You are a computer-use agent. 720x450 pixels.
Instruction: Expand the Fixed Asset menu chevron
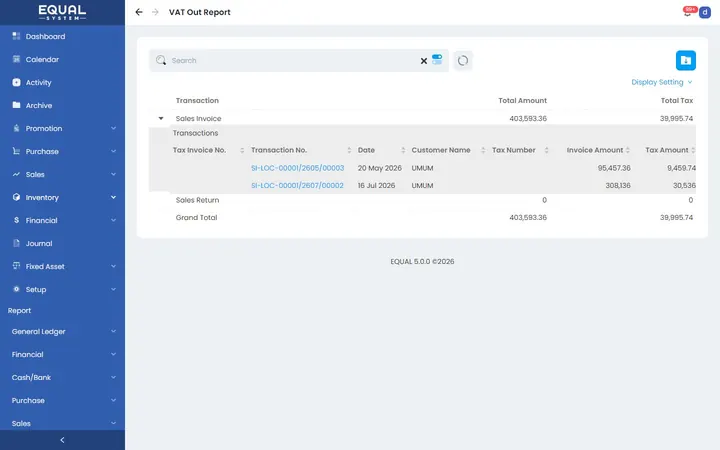(113, 266)
